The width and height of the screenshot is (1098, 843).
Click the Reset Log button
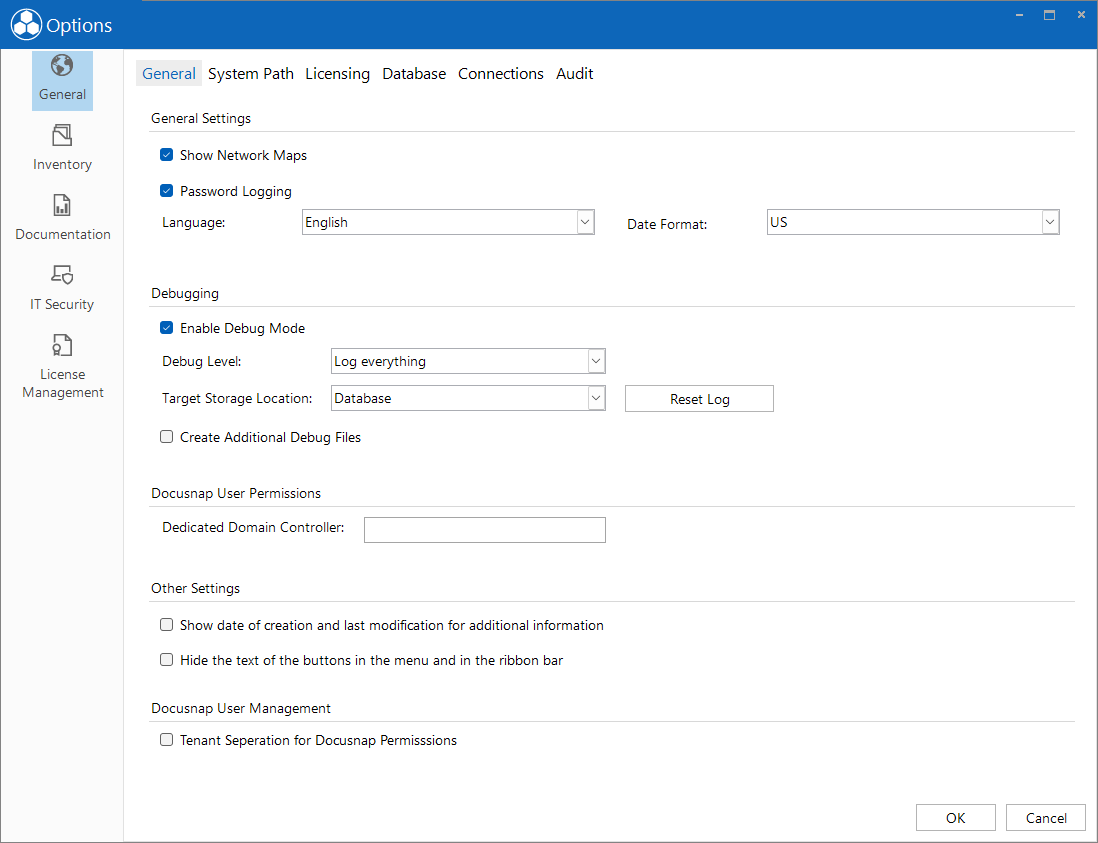click(x=700, y=399)
